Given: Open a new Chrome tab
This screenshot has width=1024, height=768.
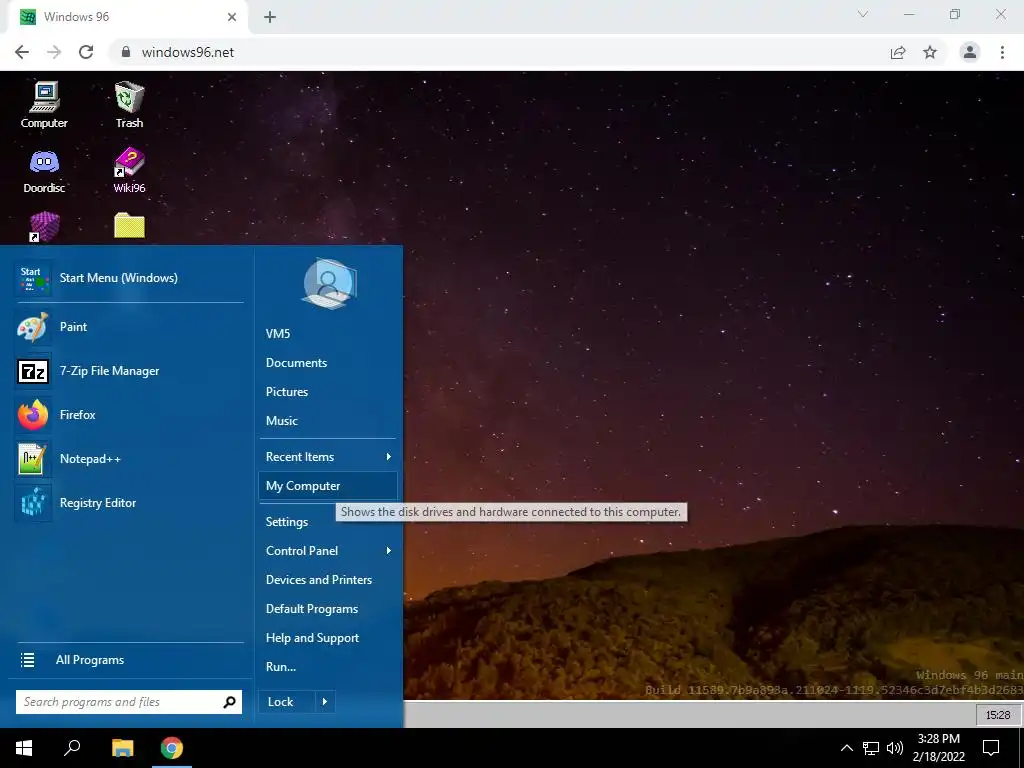Looking at the screenshot, I should coord(270,17).
